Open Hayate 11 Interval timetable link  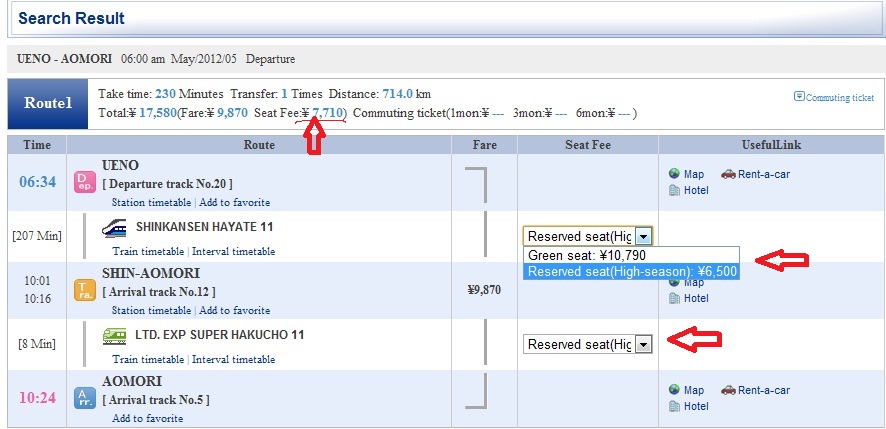coord(233,252)
